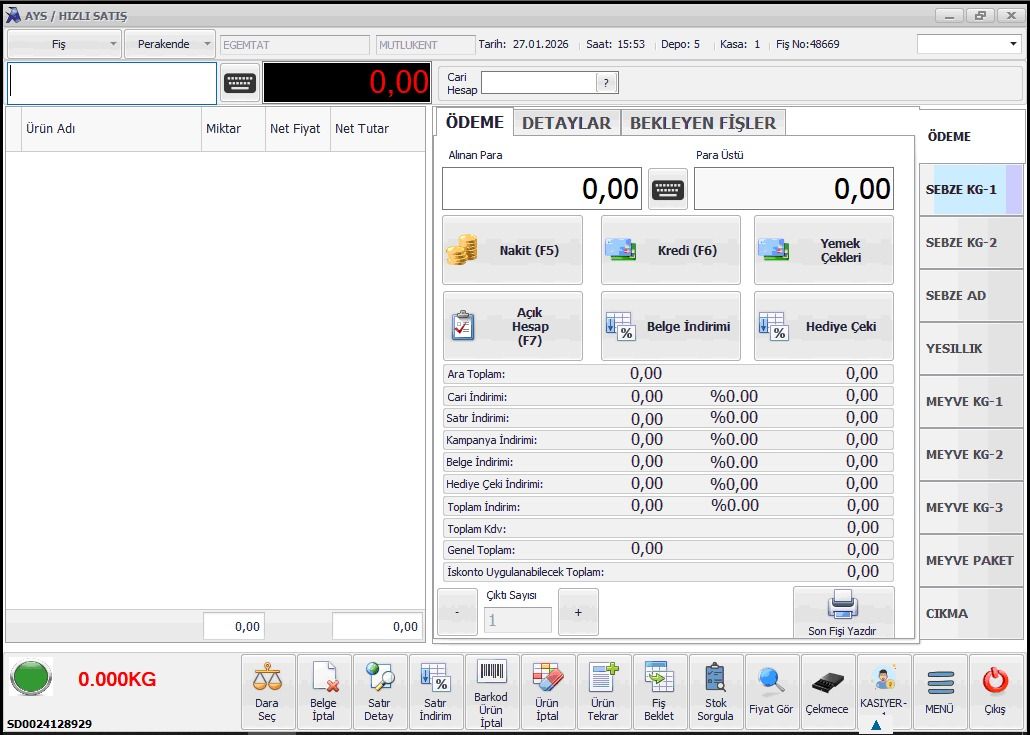The width and height of the screenshot is (1030, 735).
Task: Open on-screen keyboard next to Alınan Para
Action: (667, 189)
